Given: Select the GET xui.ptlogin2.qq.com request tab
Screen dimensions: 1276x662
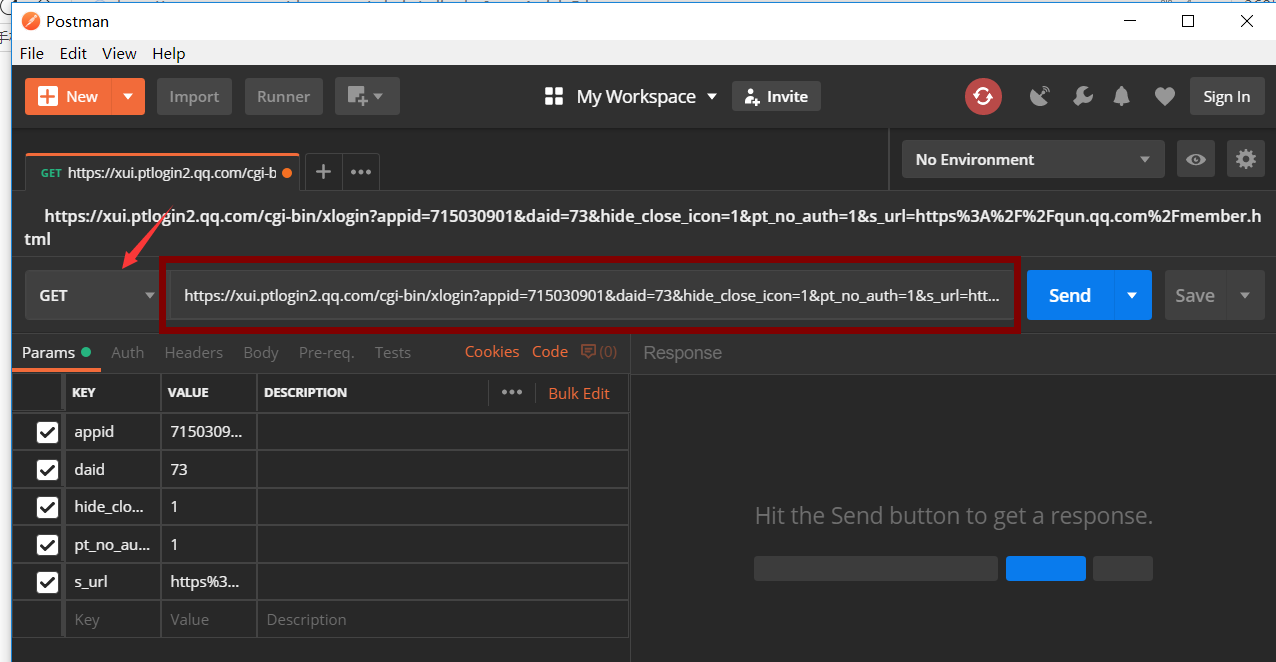Looking at the screenshot, I should (164, 172).
